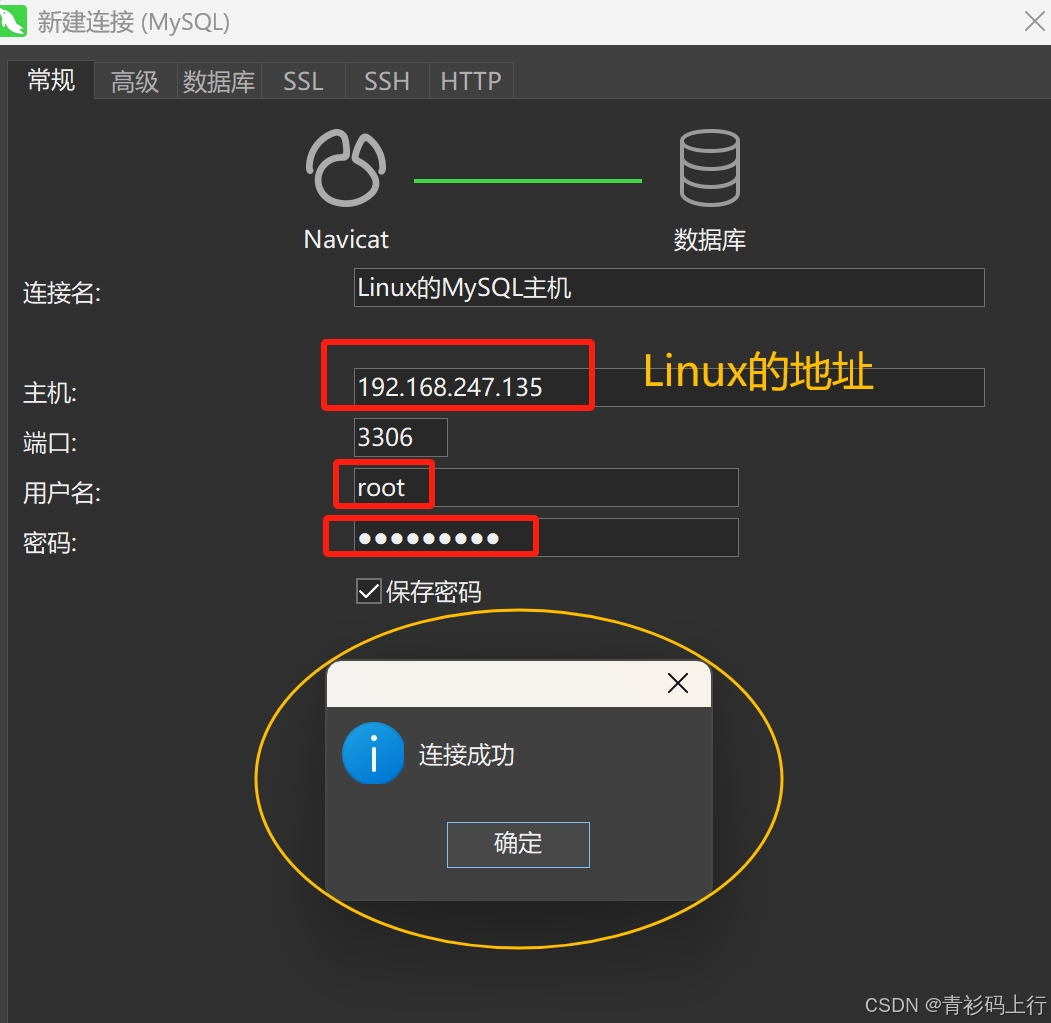Click the database cylinder icon
Viewport: 1051px width, 1023px height.
pos(709,168)
